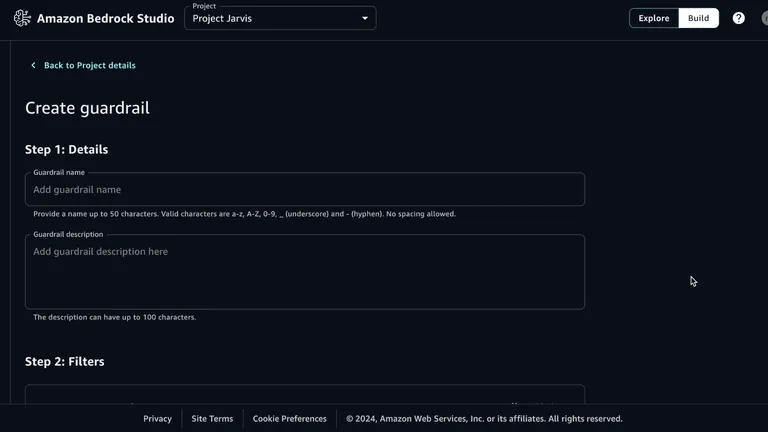The height and width of the screenshot is (432, 768).
Task: Click the Amazon Bedrock Studio logo icon
Action: point(22,18)
